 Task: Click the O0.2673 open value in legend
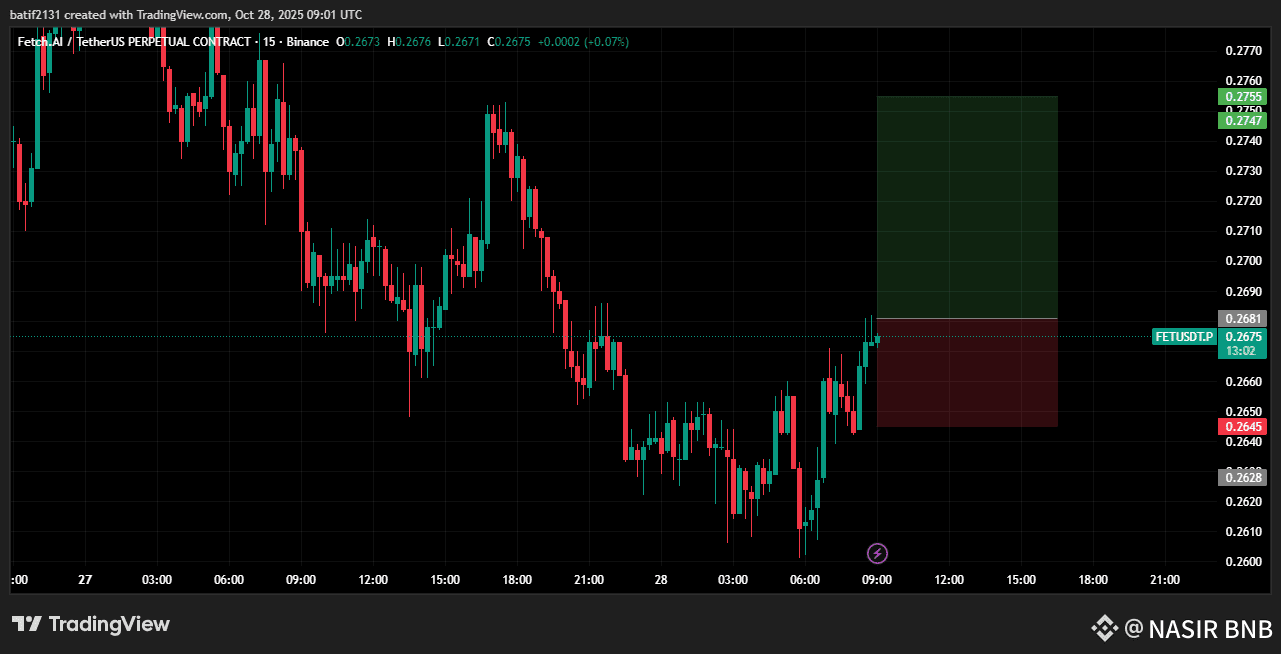pos(357,42)
